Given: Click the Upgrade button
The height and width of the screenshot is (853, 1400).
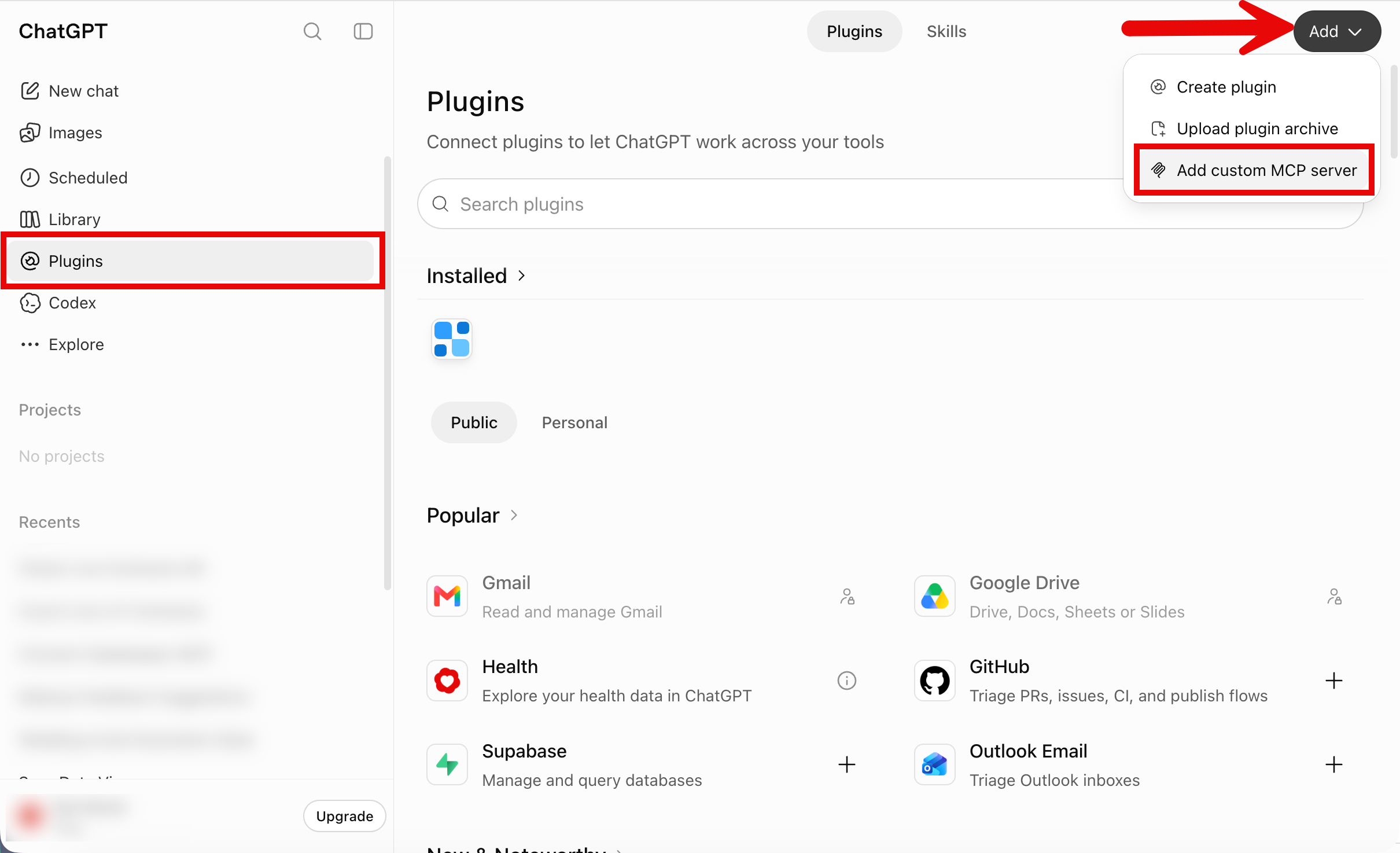Looking at the screenshot, I should 345,816.
